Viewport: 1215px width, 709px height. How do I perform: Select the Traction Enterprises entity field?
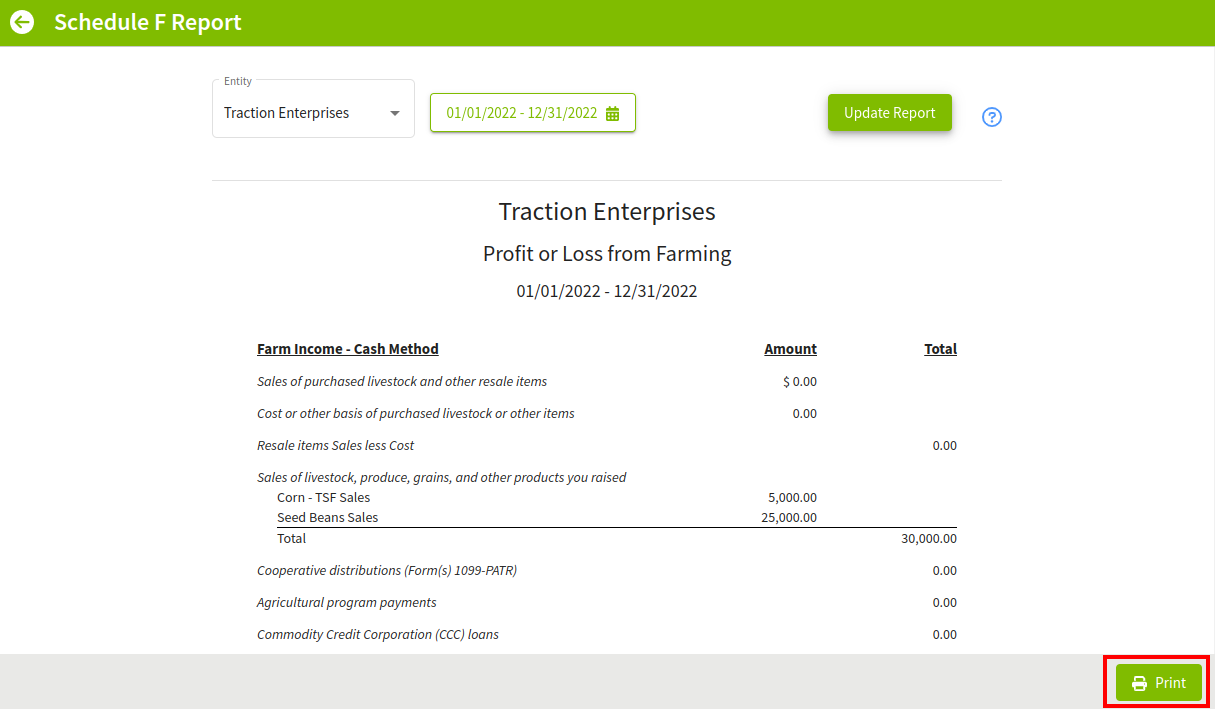(313, 109)
